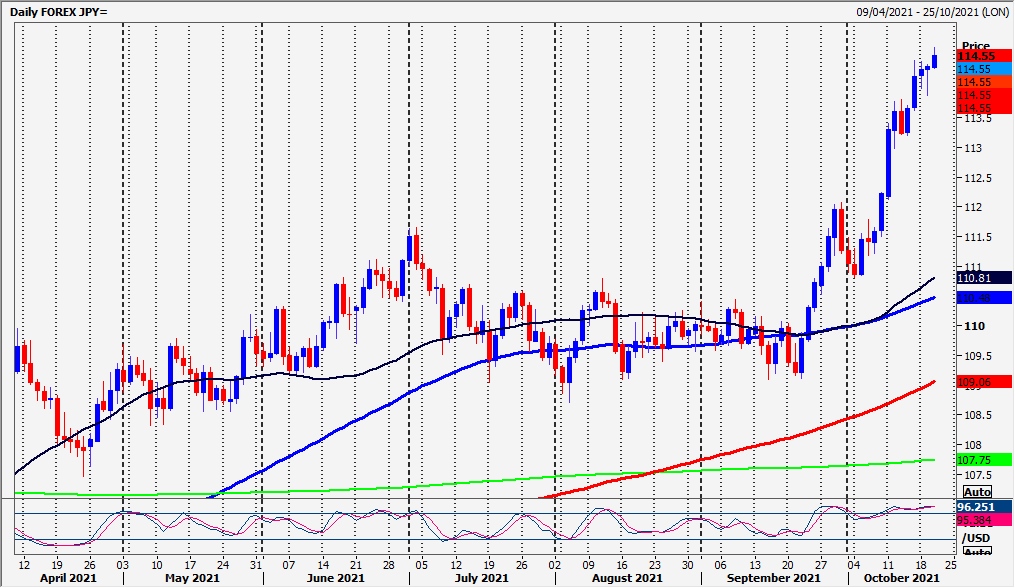Click the orange ask price marker 114.55
This screenshot has width=1015, height=588.
click(976, 81)
